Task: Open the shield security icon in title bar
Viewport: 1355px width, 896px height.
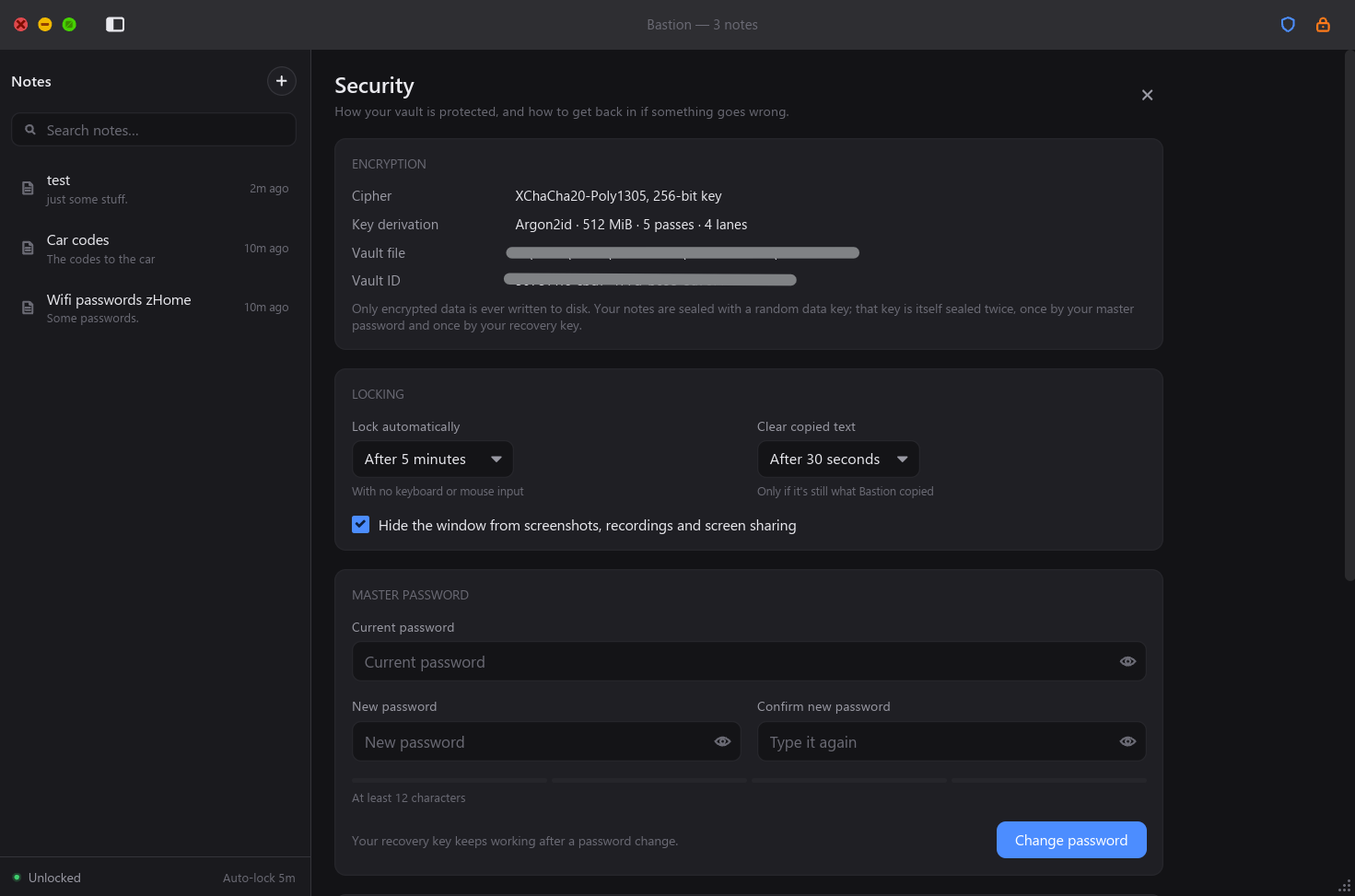Action: pos(1288,25)
